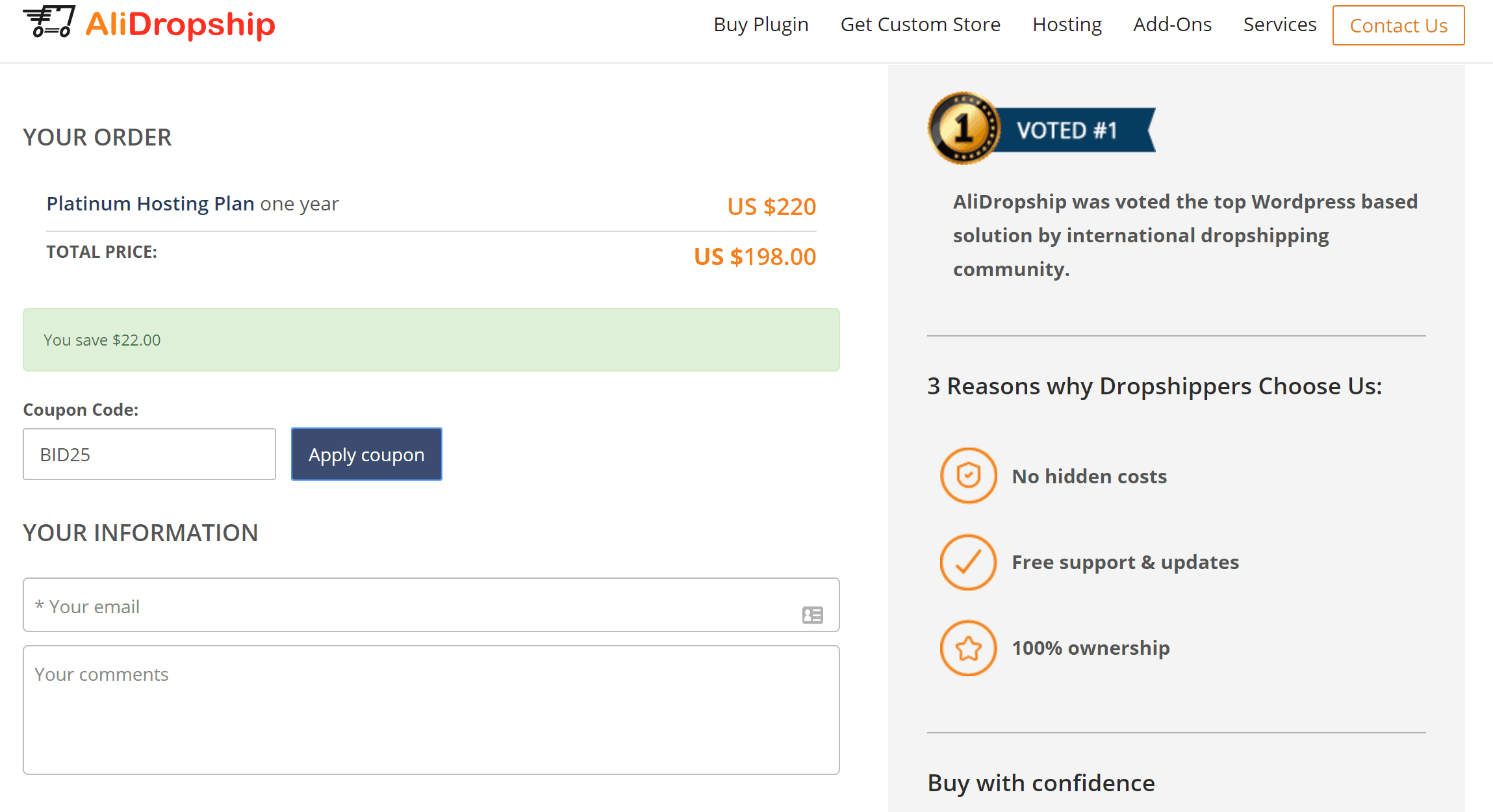Click the You save $22.00 notice

tap(431, 340)
